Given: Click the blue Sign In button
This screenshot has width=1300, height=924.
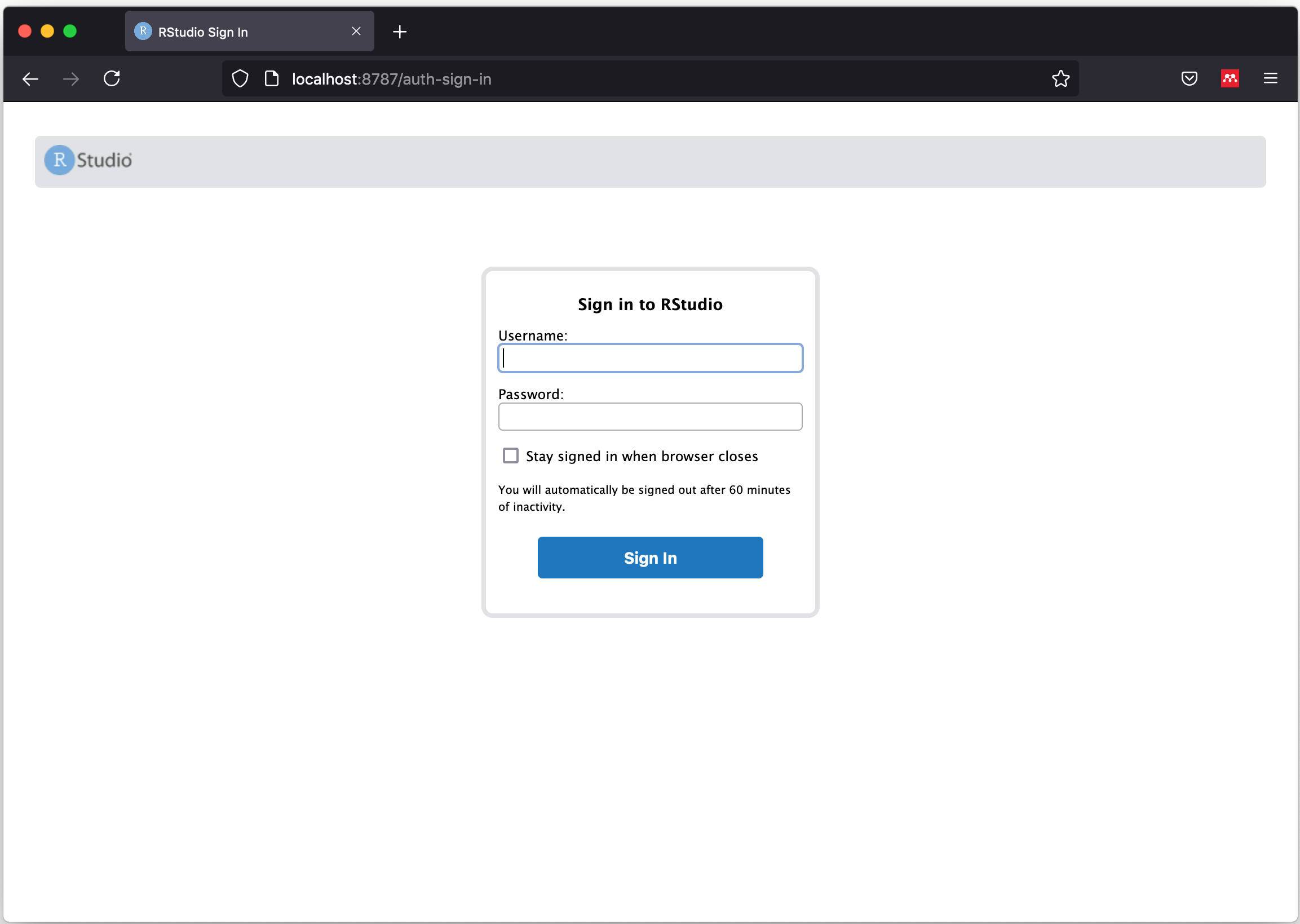Looking at the screenshot, I should point(651,558).
